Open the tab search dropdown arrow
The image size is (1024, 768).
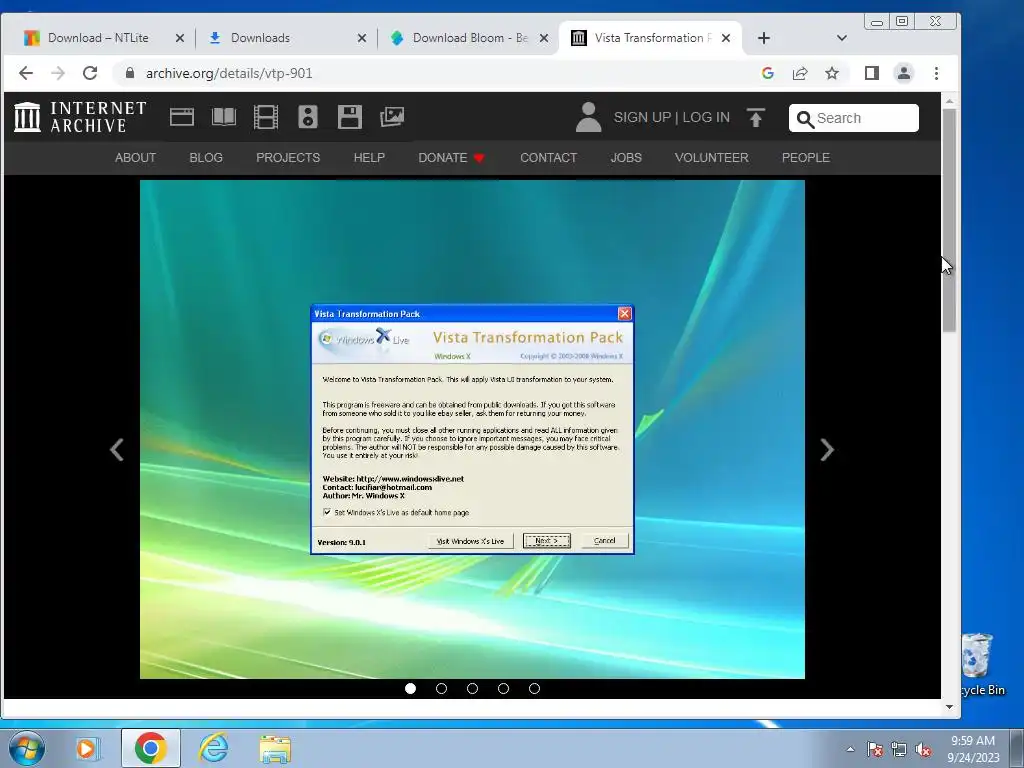point(842,38)
